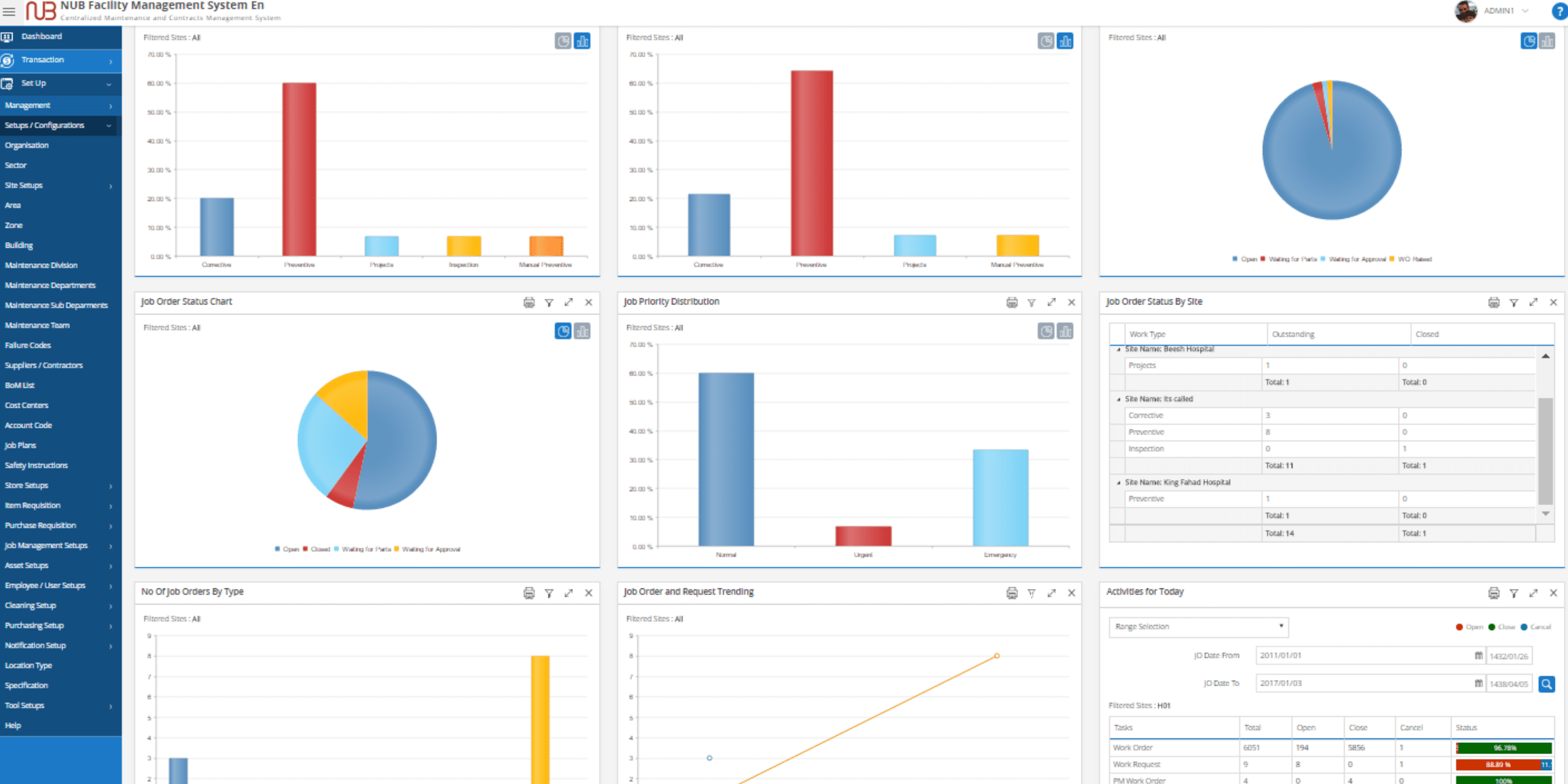Filter the Job Priority Distribution panel
The image size is (1568, 784).
(1032, 303)
